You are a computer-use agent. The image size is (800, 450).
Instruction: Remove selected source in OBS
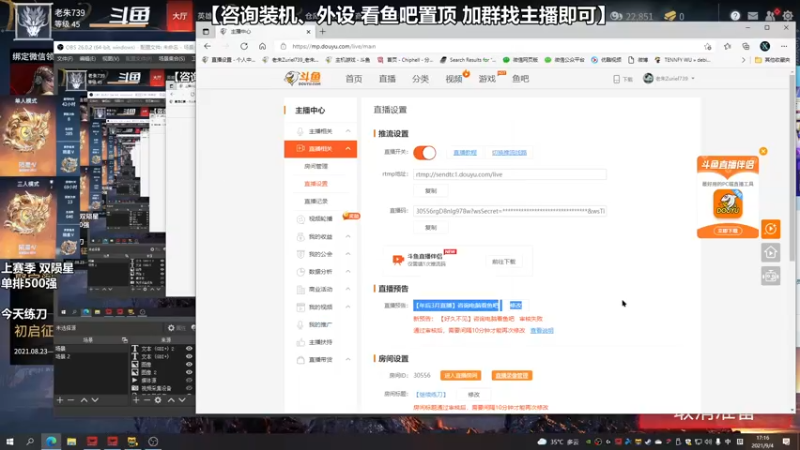(146, 400)
